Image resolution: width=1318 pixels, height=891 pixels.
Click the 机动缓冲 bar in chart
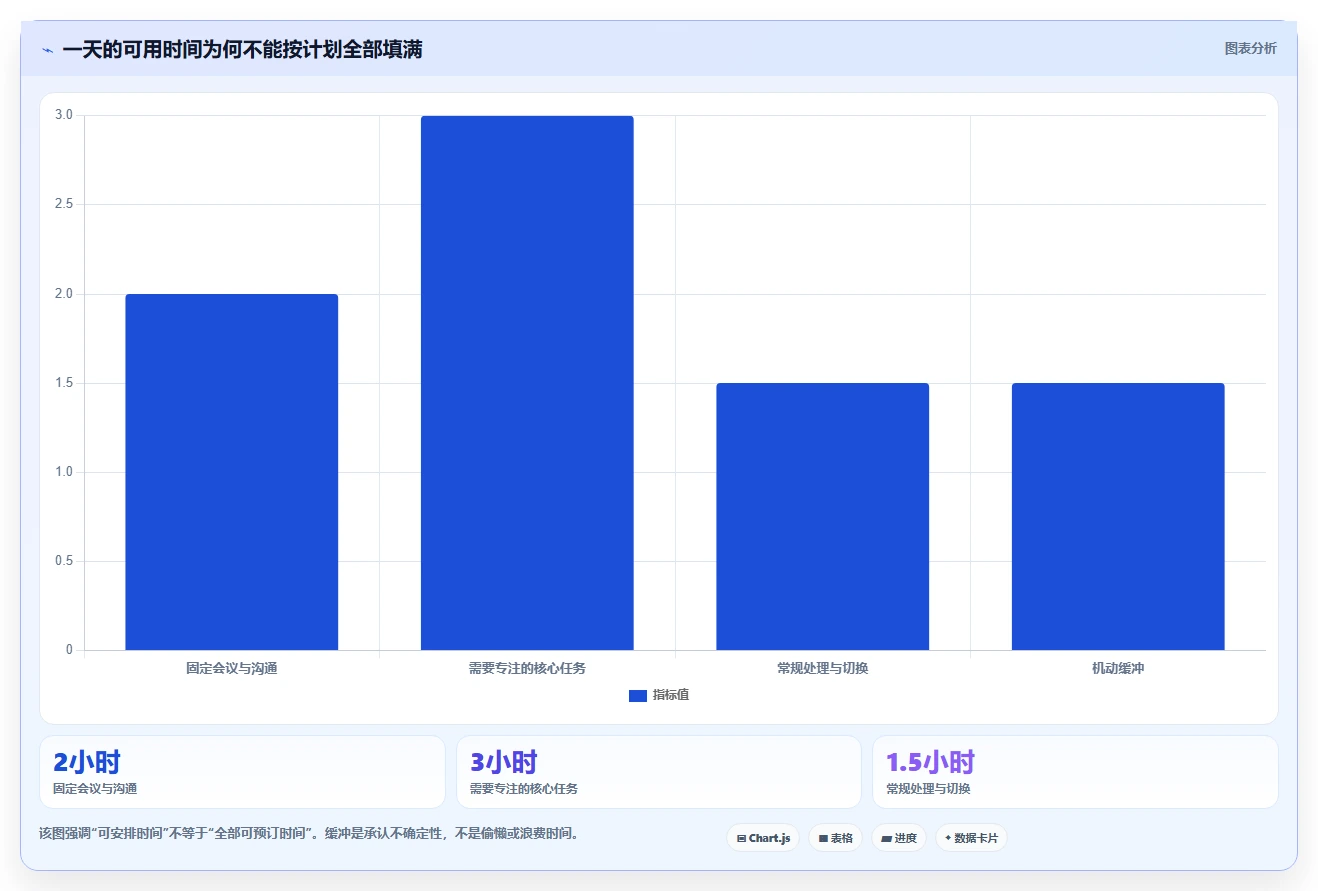[1118, 517]
